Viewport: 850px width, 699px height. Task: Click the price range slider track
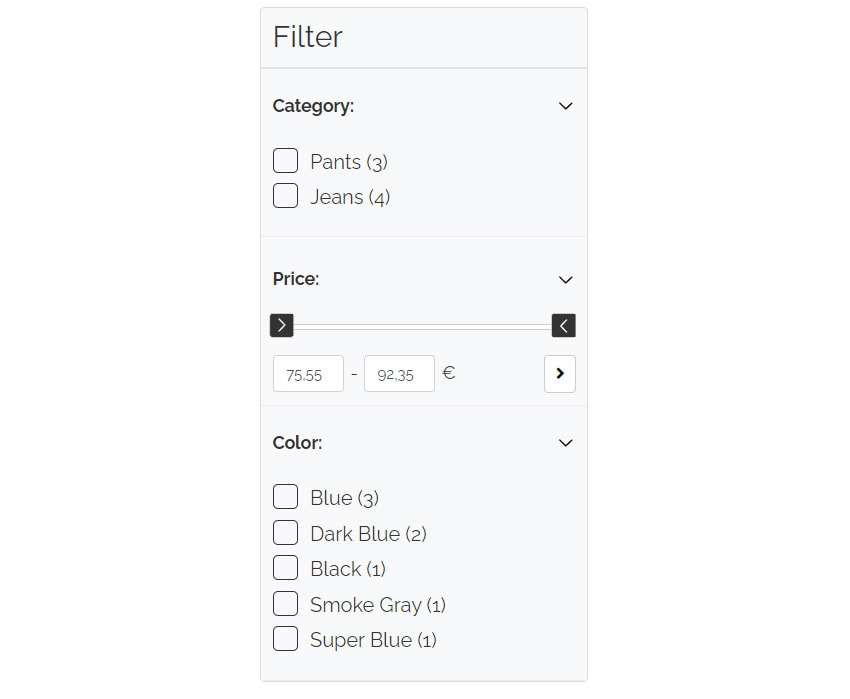coord(422,325)
